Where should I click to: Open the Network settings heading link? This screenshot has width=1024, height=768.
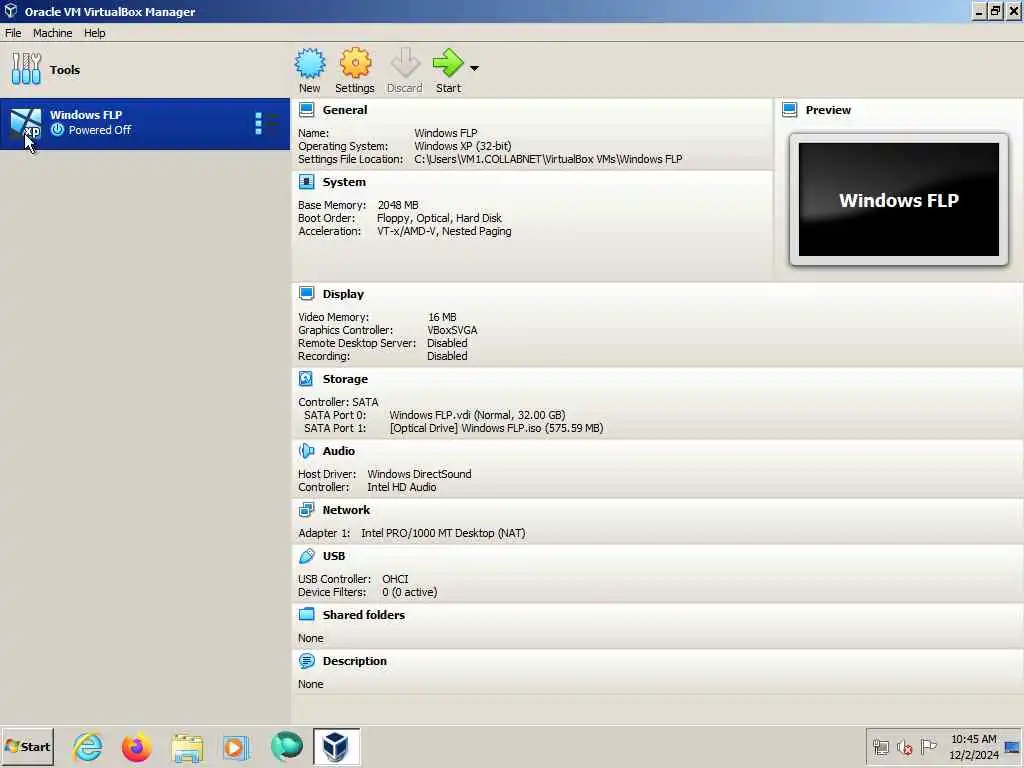[x=346, y=510]
